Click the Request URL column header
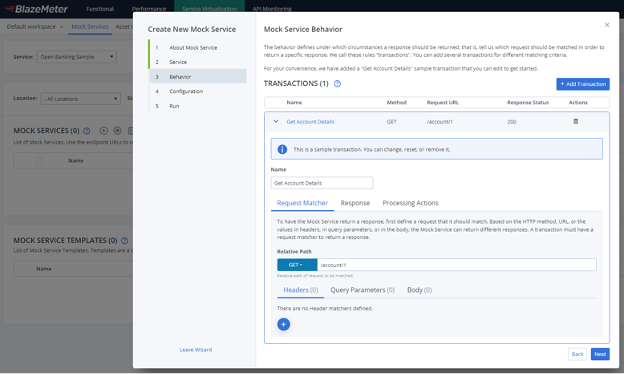Screen dimensions: 624x374 pyautogui.click(x=443, y=102)
